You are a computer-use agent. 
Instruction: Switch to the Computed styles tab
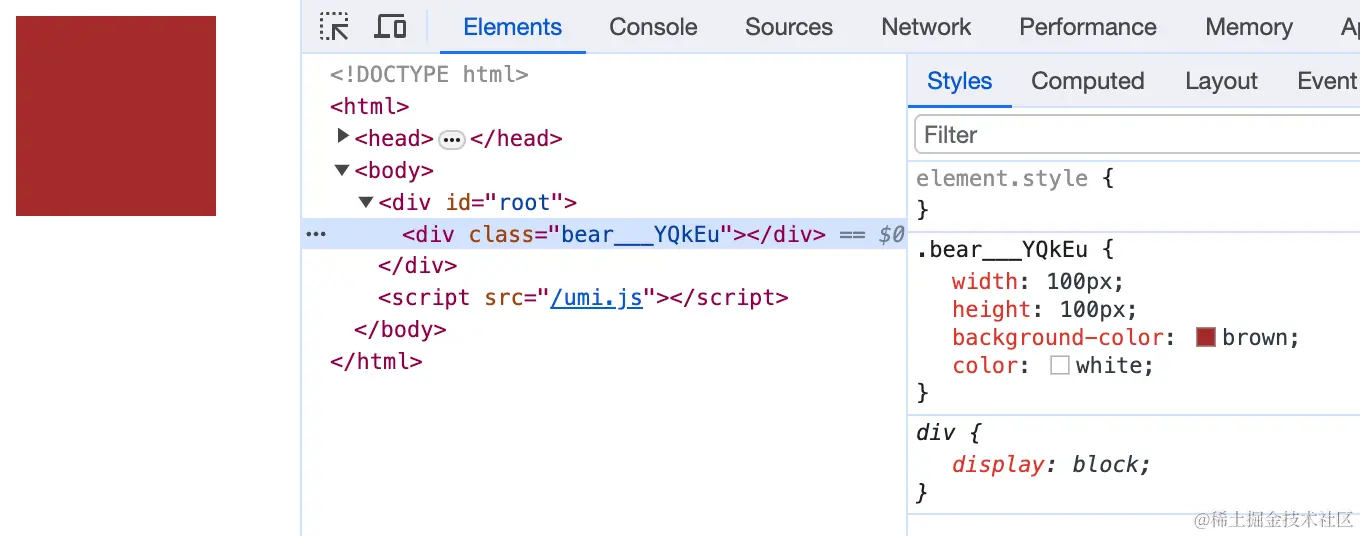1087,81
